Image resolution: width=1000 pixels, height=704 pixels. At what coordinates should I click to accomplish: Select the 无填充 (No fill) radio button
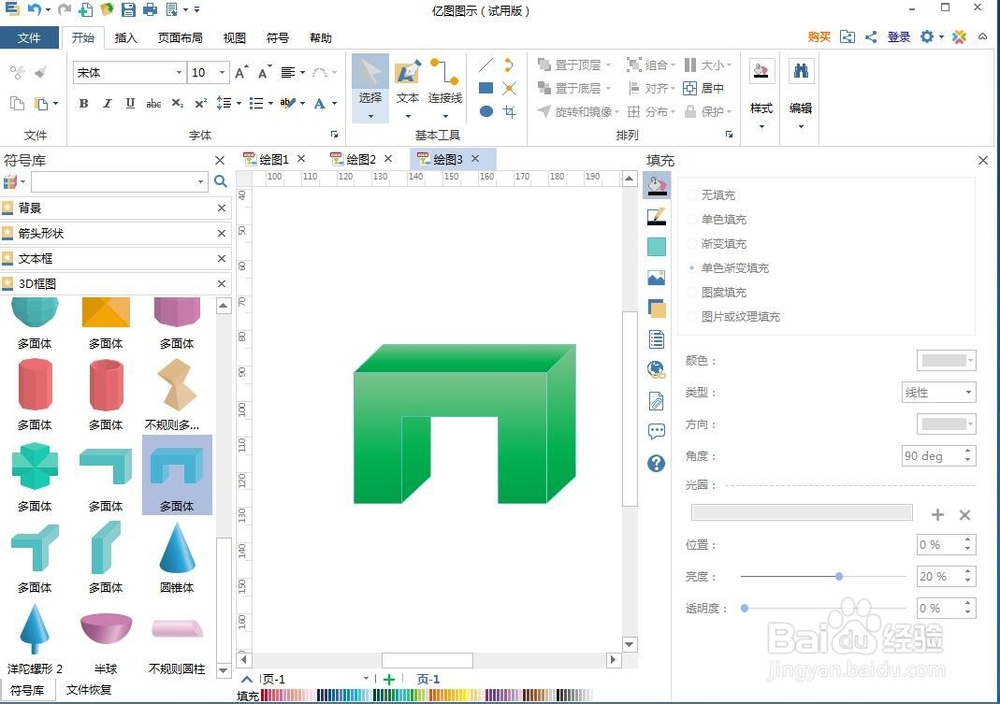tap(694, 195)
